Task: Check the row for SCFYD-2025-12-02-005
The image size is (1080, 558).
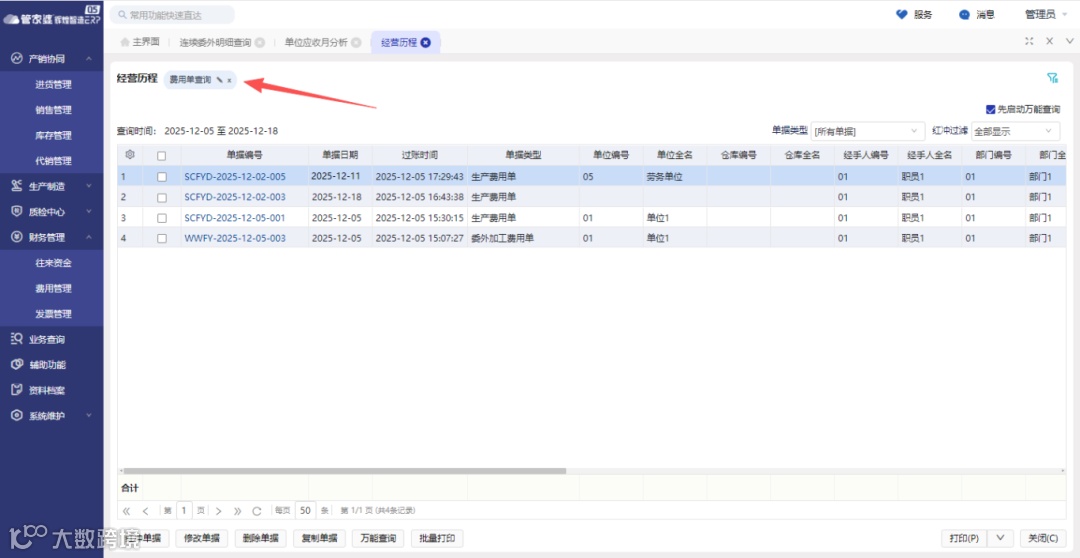Action: tap(162, 177)
